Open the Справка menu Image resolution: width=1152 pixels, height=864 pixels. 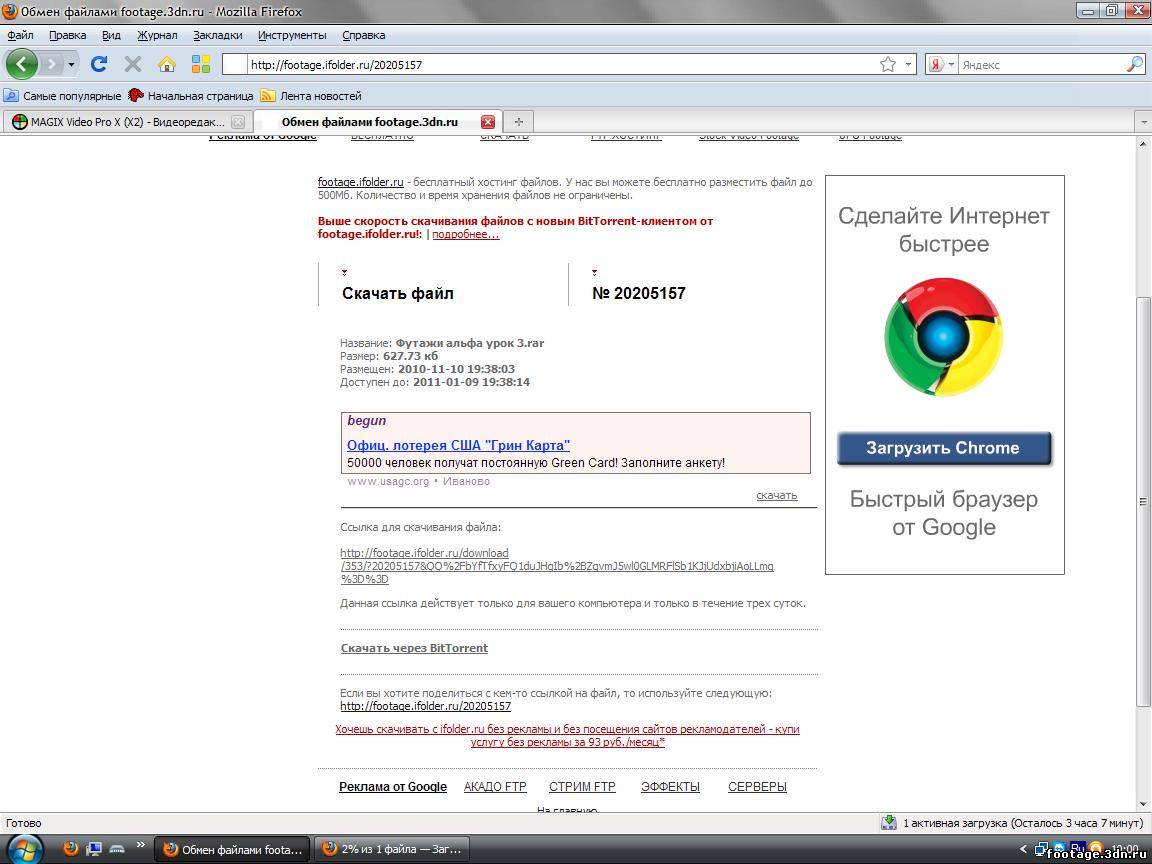click(364, 35)
